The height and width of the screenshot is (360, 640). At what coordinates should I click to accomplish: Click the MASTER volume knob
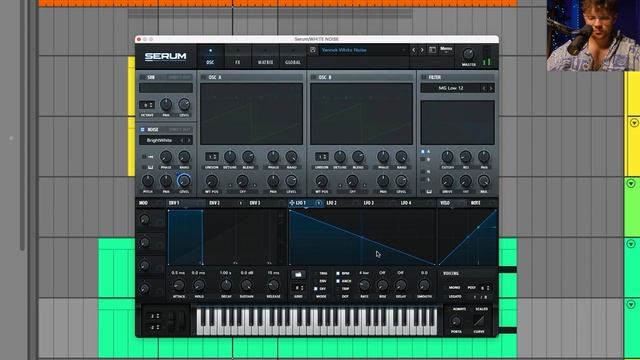tap(469, 54)
